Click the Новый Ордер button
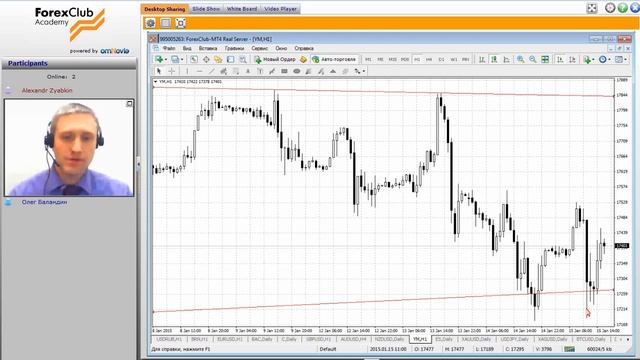640x360 pixels. (x=275, y=60)
